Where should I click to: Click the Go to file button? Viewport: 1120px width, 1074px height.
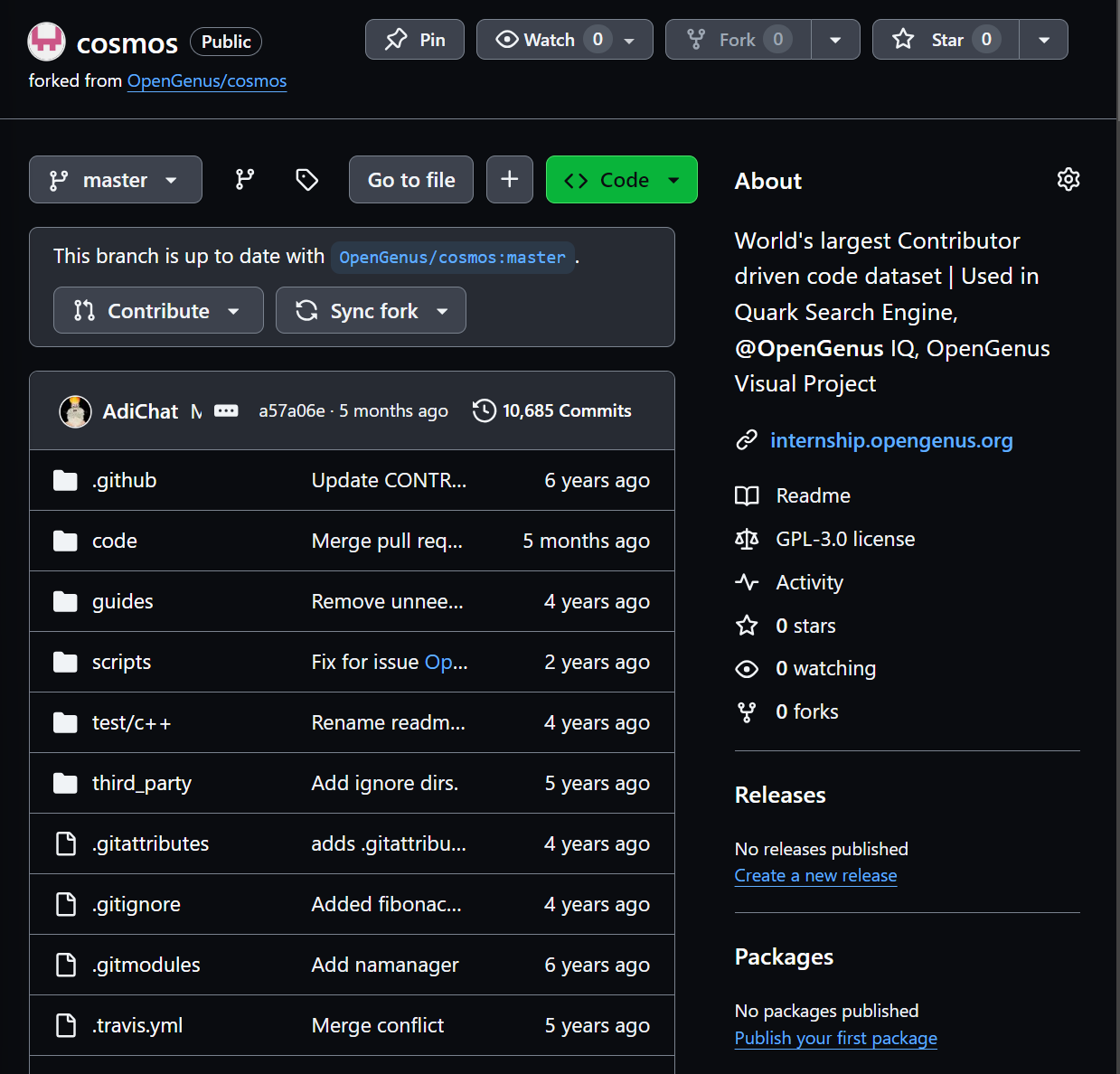411,180
